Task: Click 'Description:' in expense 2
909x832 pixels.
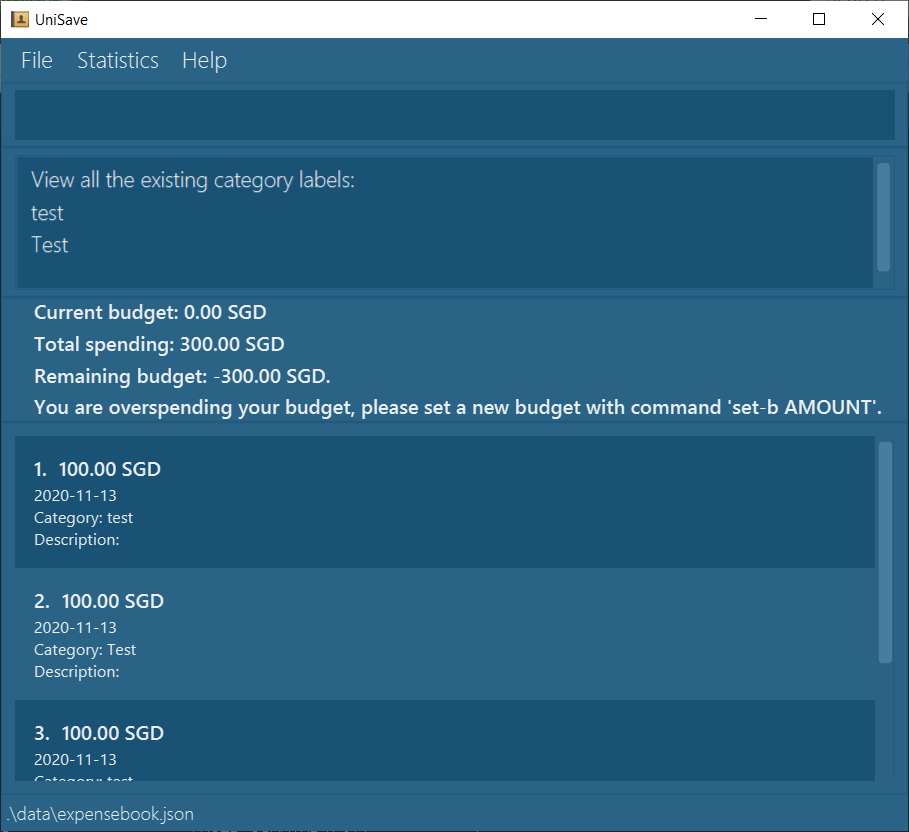Action: coord(77,672)
